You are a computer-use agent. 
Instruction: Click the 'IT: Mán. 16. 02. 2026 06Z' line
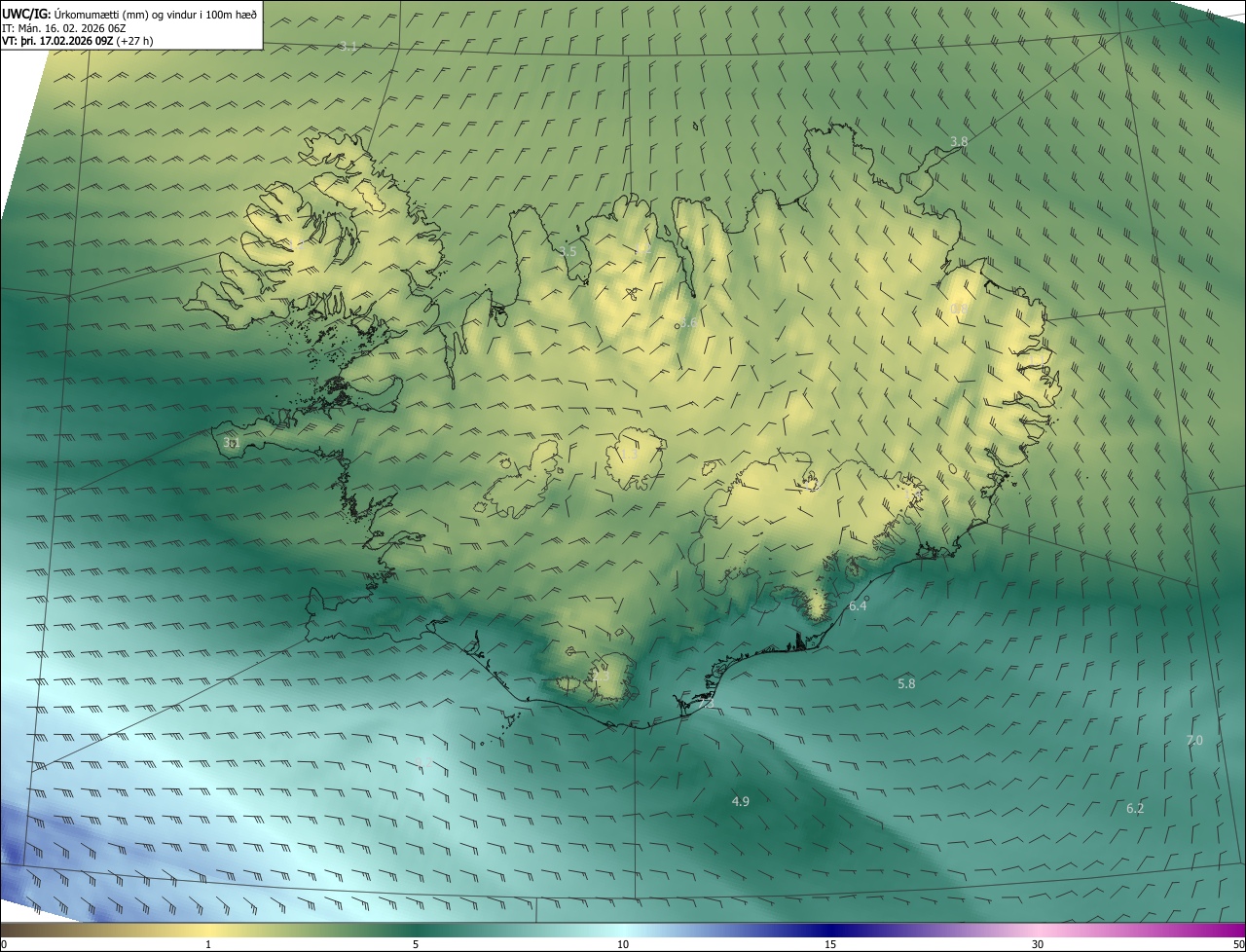click(x=66, y=27)
